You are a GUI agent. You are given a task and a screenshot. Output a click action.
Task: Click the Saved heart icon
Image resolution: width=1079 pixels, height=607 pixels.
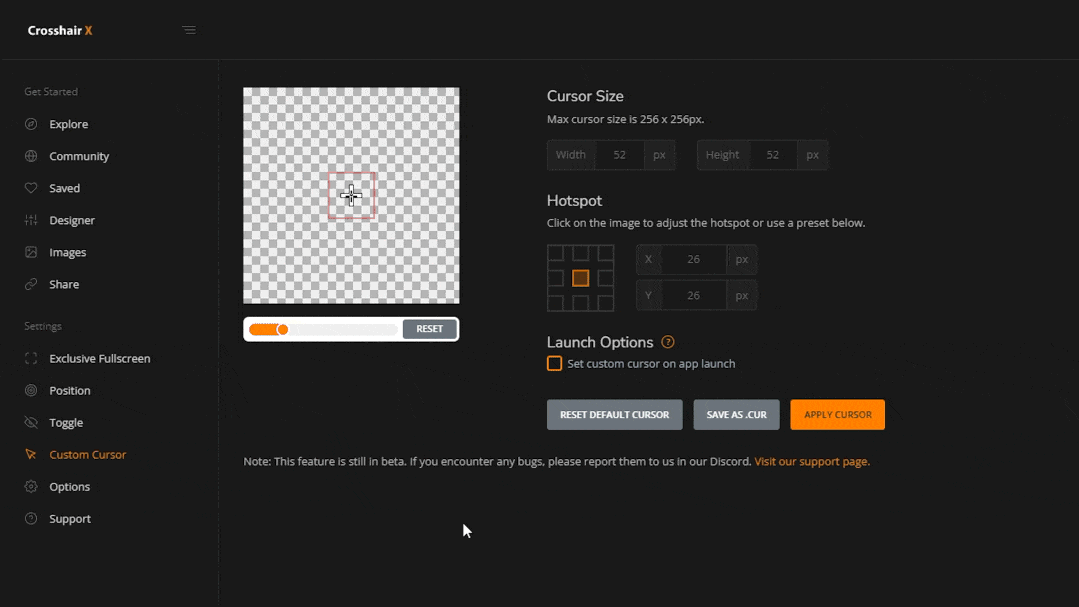[x=31, y=188]
